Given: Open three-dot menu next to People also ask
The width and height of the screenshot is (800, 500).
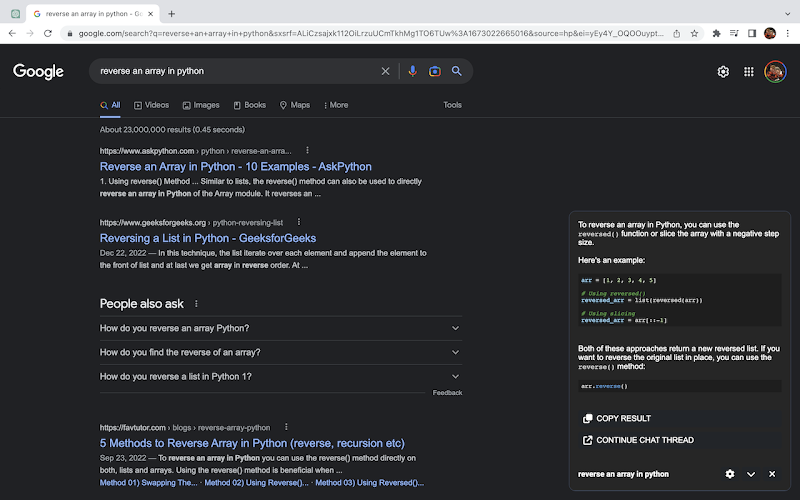Looking at the screenshot, I should (196, 304).
